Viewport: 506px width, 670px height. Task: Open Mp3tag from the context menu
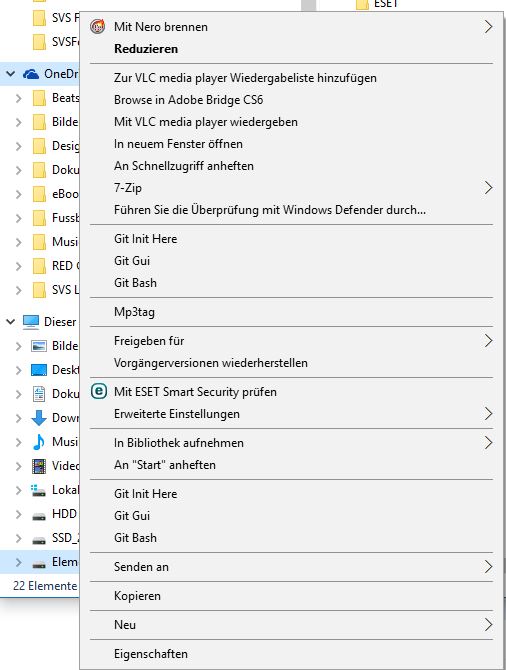point(291,312)
